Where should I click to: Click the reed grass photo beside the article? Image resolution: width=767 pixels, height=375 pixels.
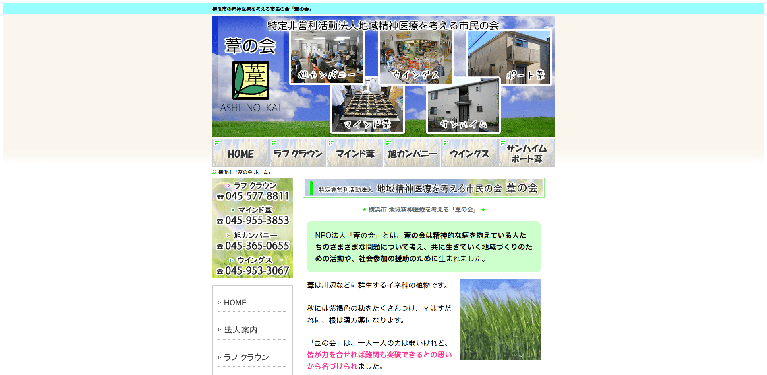[500, 319]
